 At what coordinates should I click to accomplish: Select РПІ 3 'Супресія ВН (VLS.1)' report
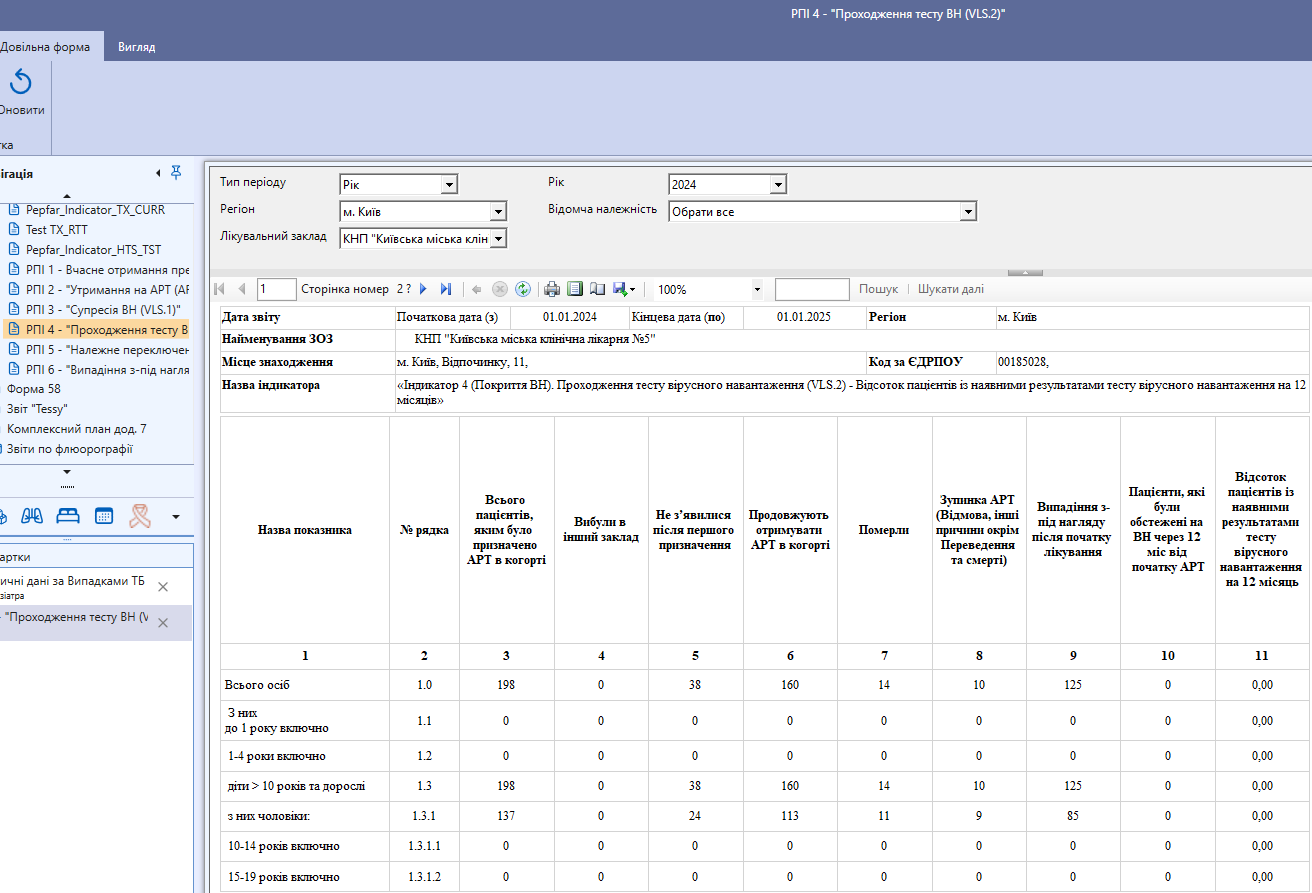point(103,310)
